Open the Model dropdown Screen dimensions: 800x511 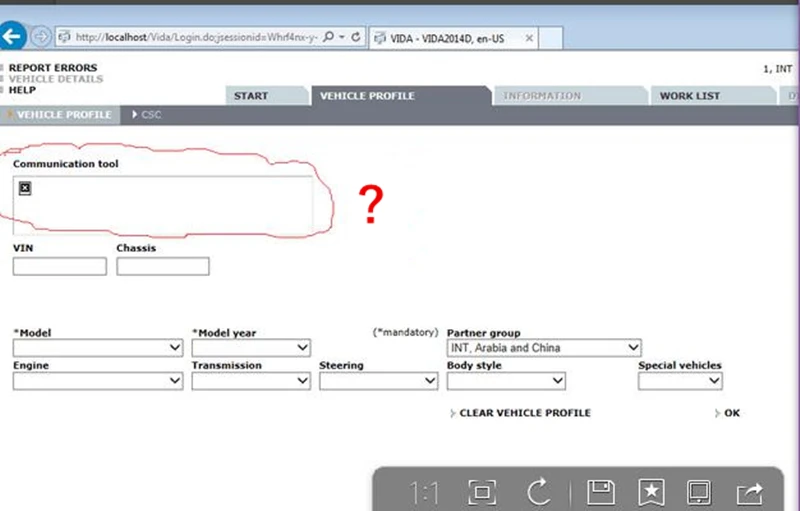click(x=98, y=348)
